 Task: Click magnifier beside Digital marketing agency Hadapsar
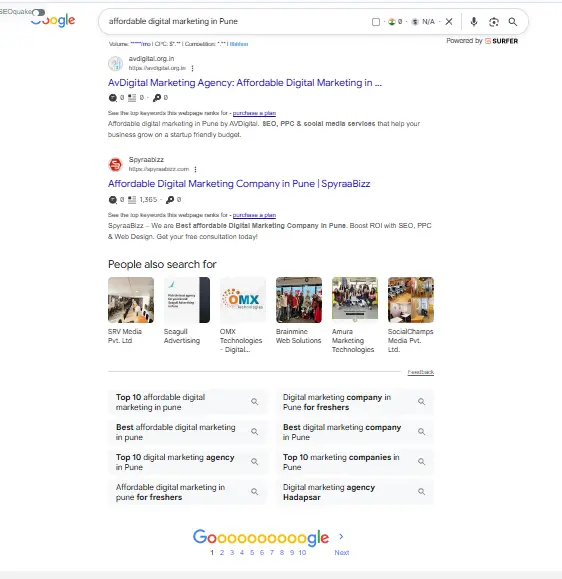point(421,491)
